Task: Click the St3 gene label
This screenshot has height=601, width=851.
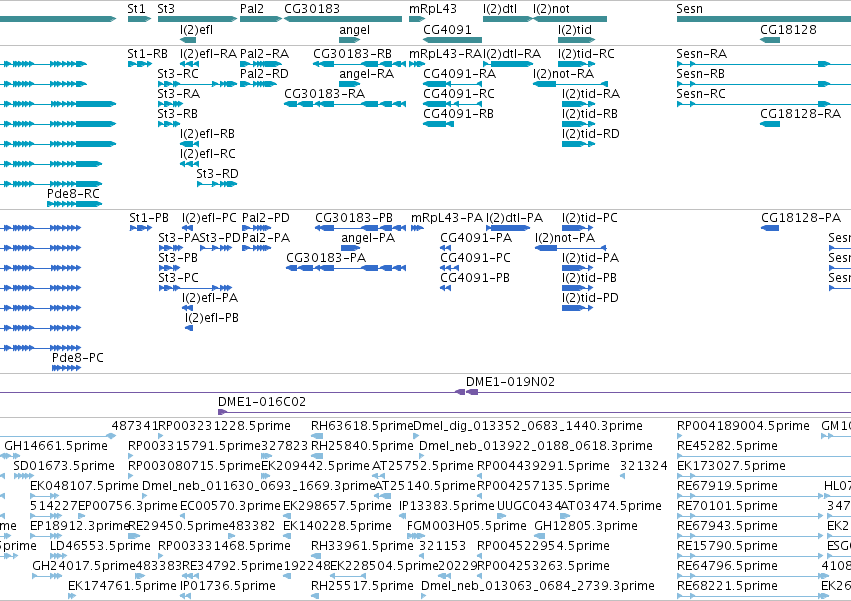Action: (x=166, y=9)
